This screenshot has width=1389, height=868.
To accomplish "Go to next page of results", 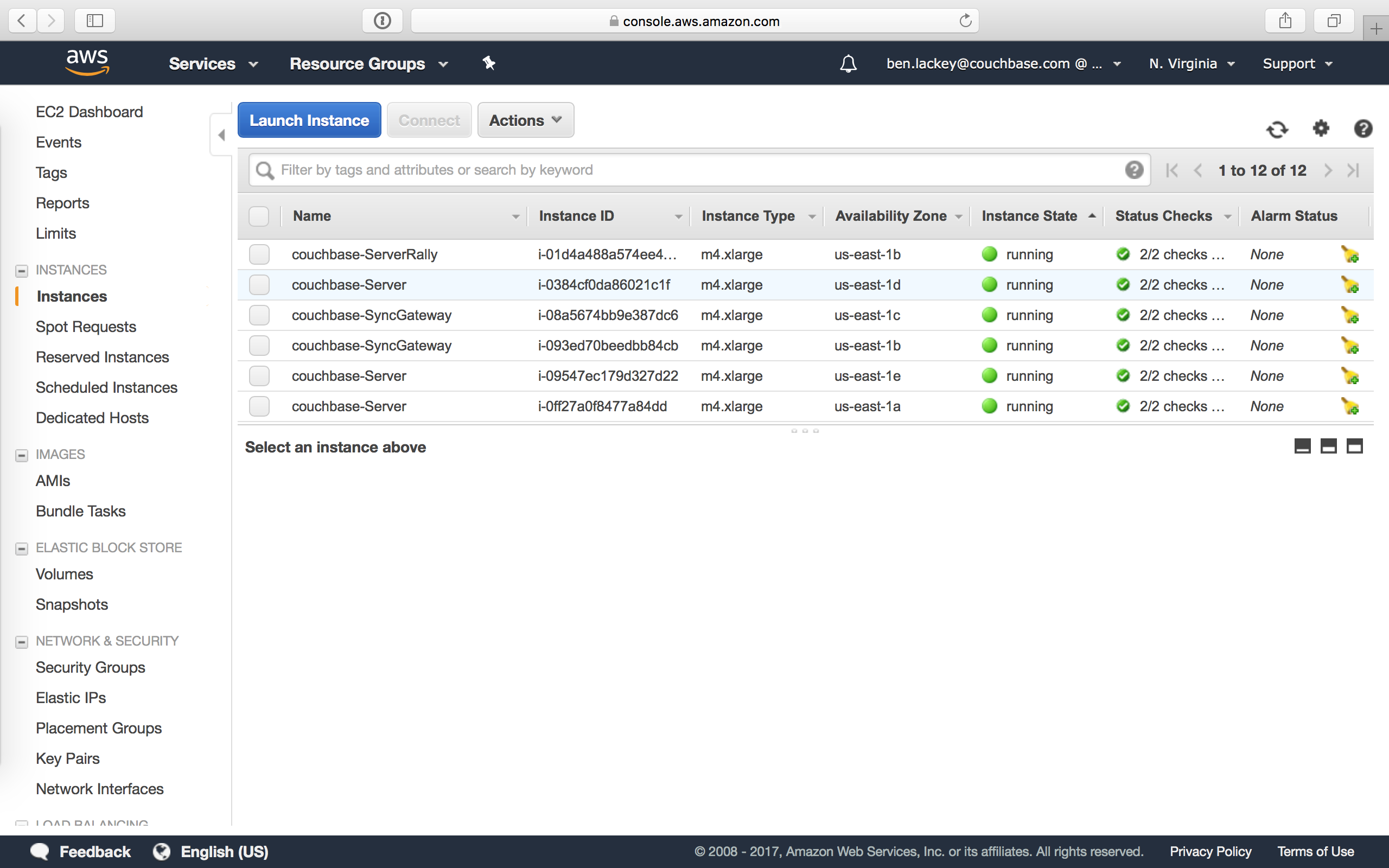I will 1328,170.
